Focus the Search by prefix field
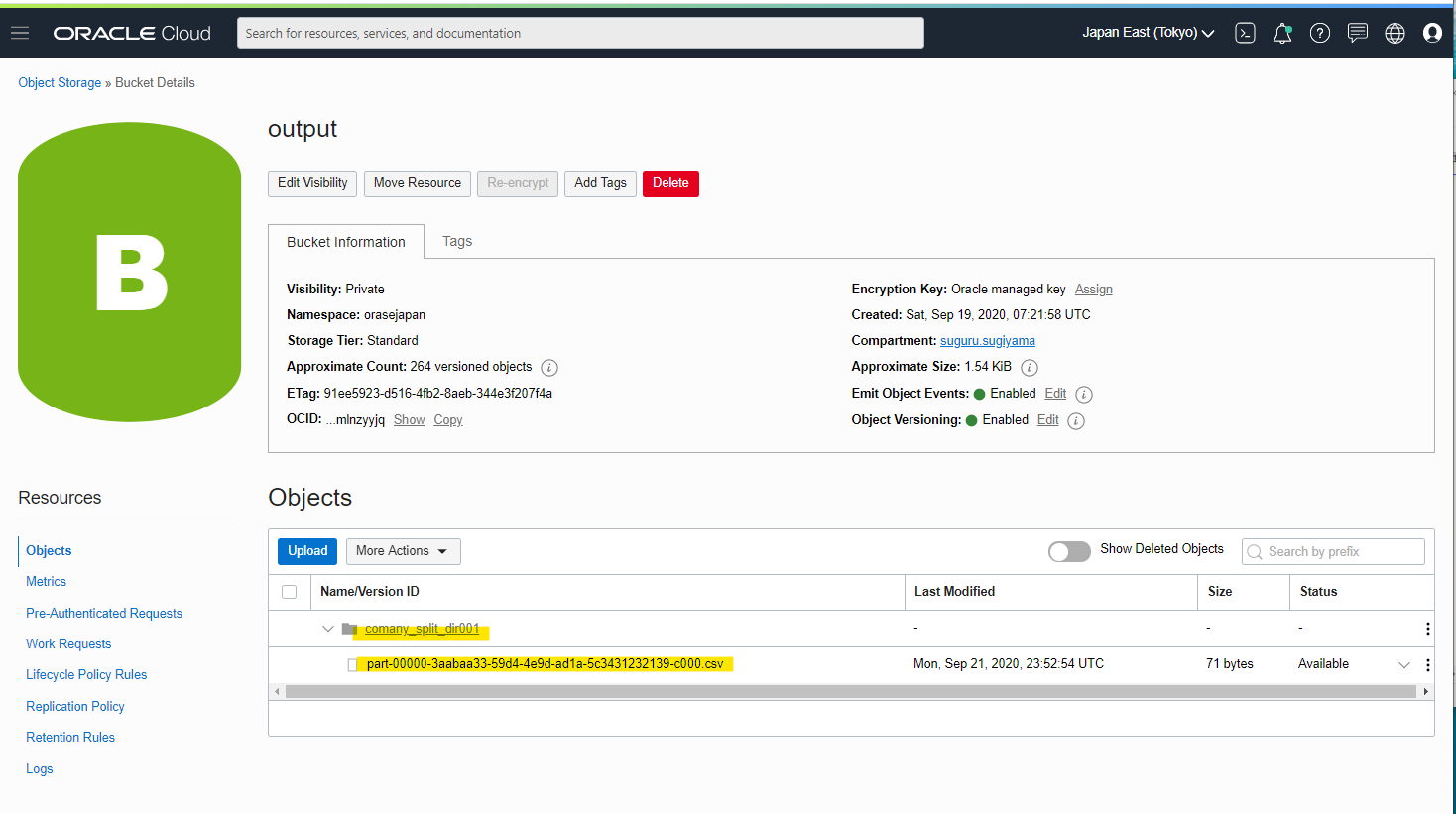Image resolution: width=1456 pixels, height=814 pixels. click(1333, 551)
